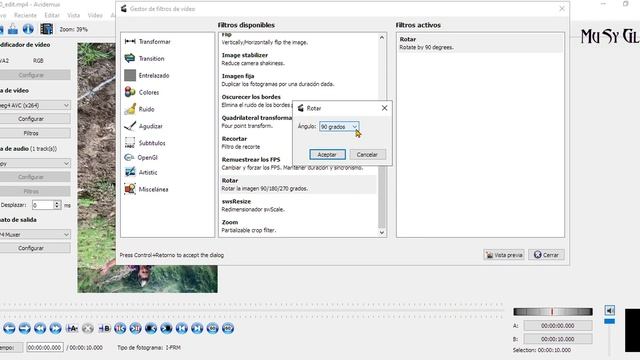Click the filmstrip toolbar icon
The height and width of the screenshot is (360, 640).
(x=46, y=29)
